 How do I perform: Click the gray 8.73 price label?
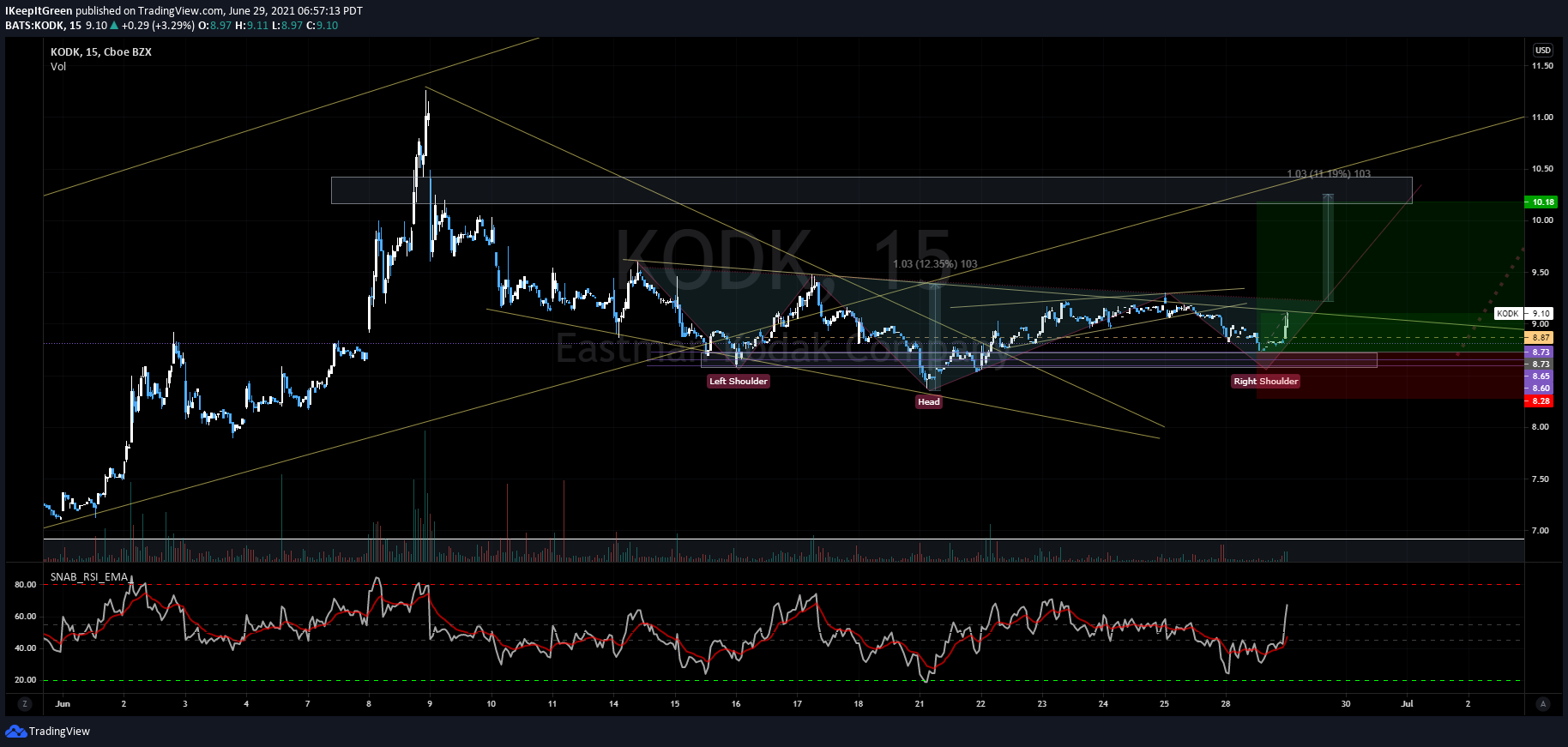[x=1541, y=364]
